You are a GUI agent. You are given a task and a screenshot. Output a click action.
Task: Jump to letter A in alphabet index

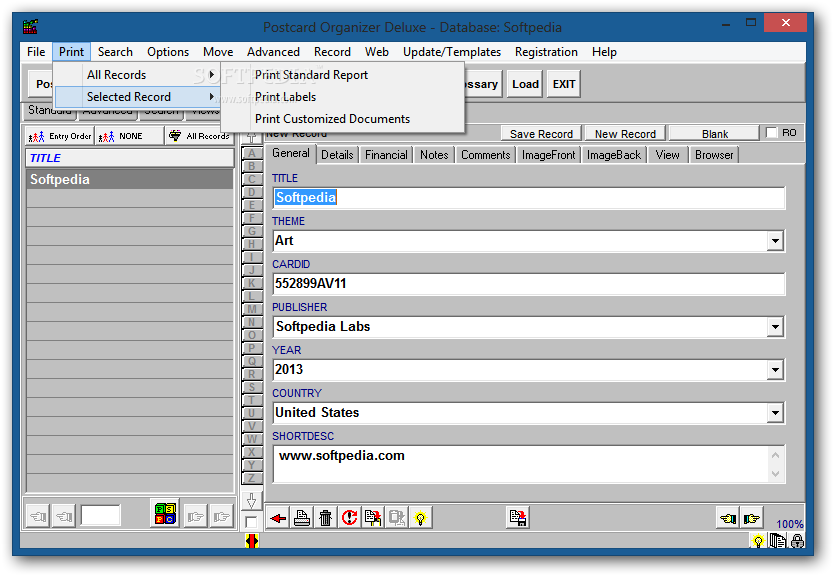(x=252, y=153)
